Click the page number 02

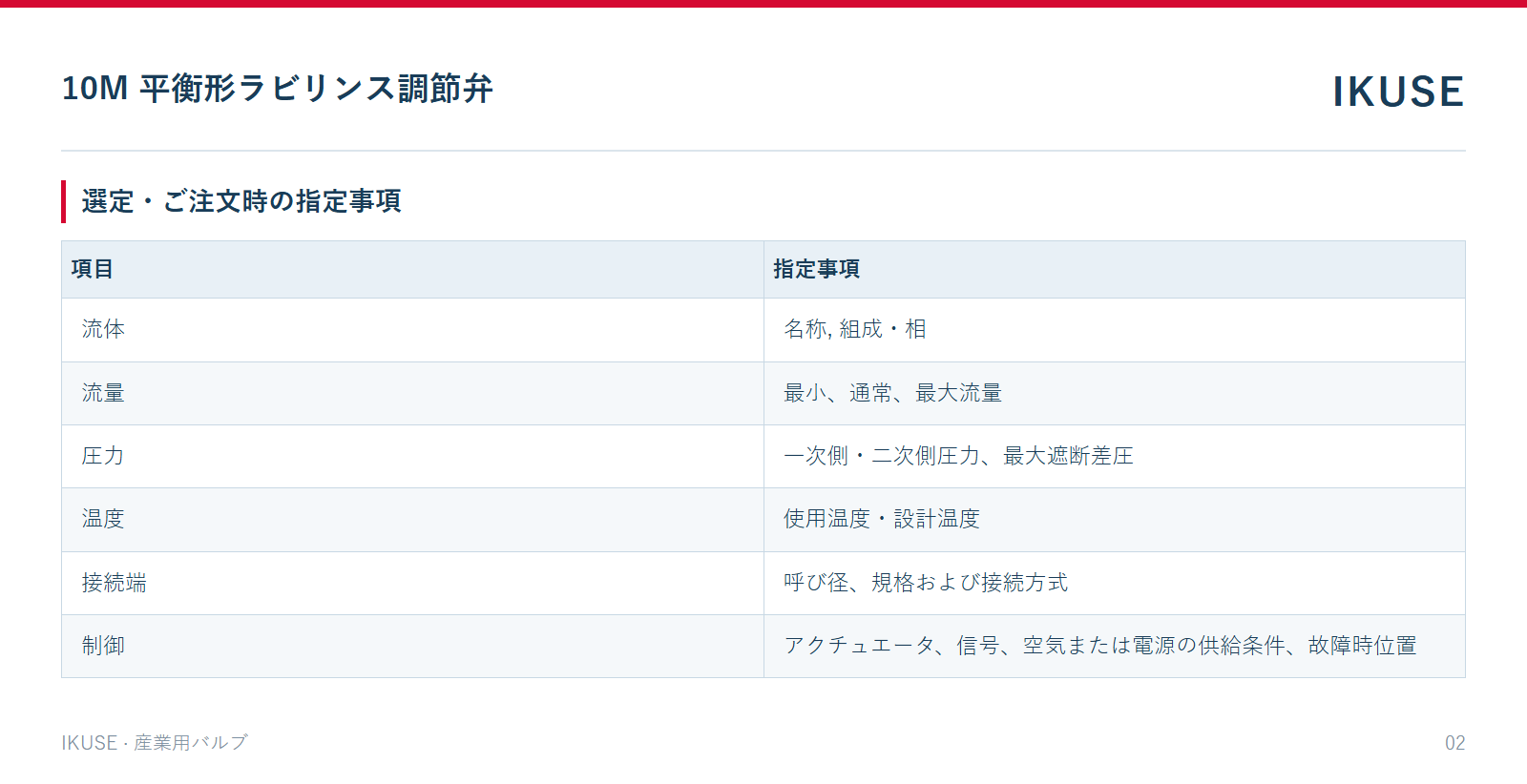[x=1454, y=743]
